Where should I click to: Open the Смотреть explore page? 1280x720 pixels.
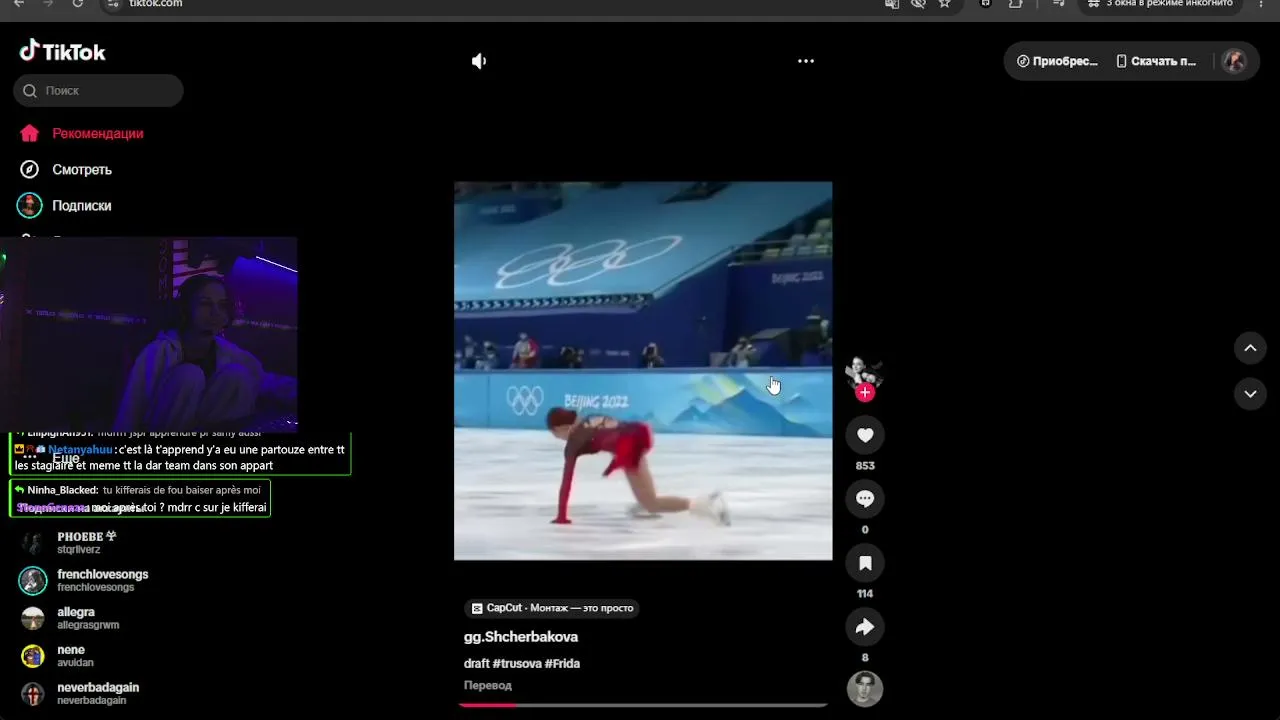(x=65, y=169)
